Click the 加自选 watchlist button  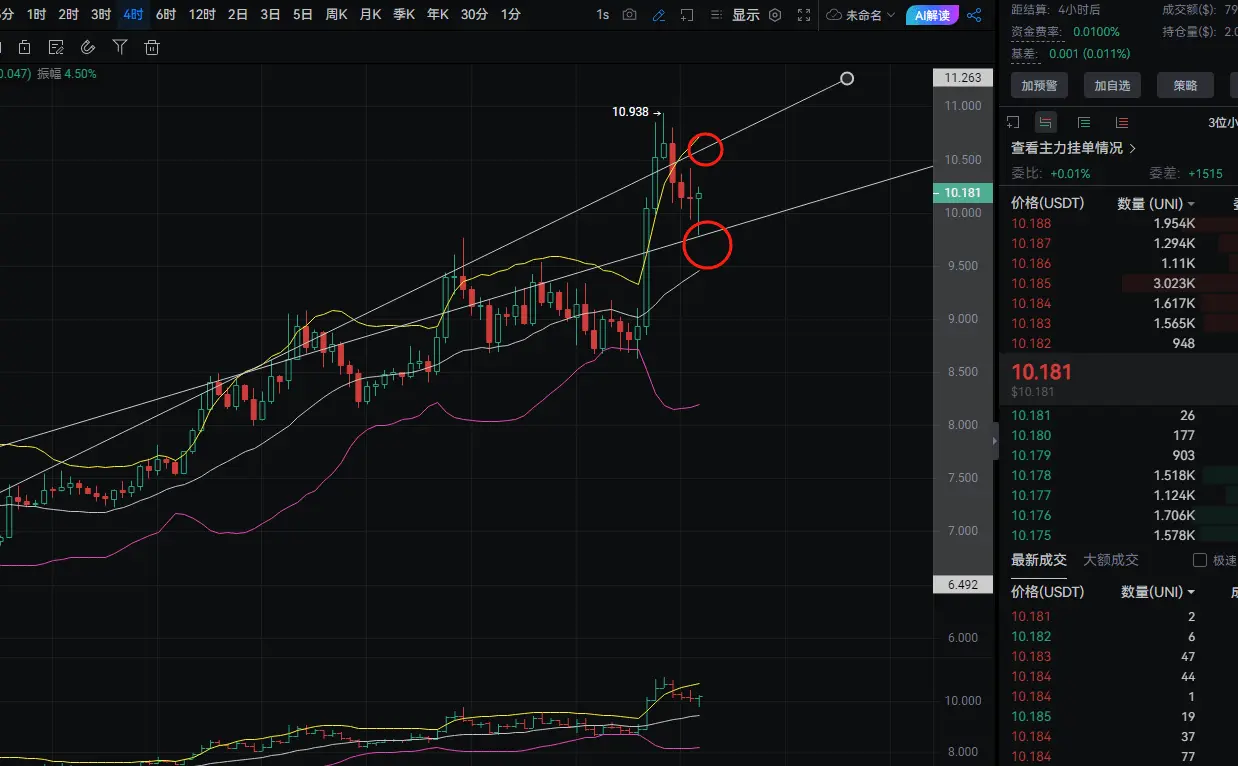(x=1112, y=85)
